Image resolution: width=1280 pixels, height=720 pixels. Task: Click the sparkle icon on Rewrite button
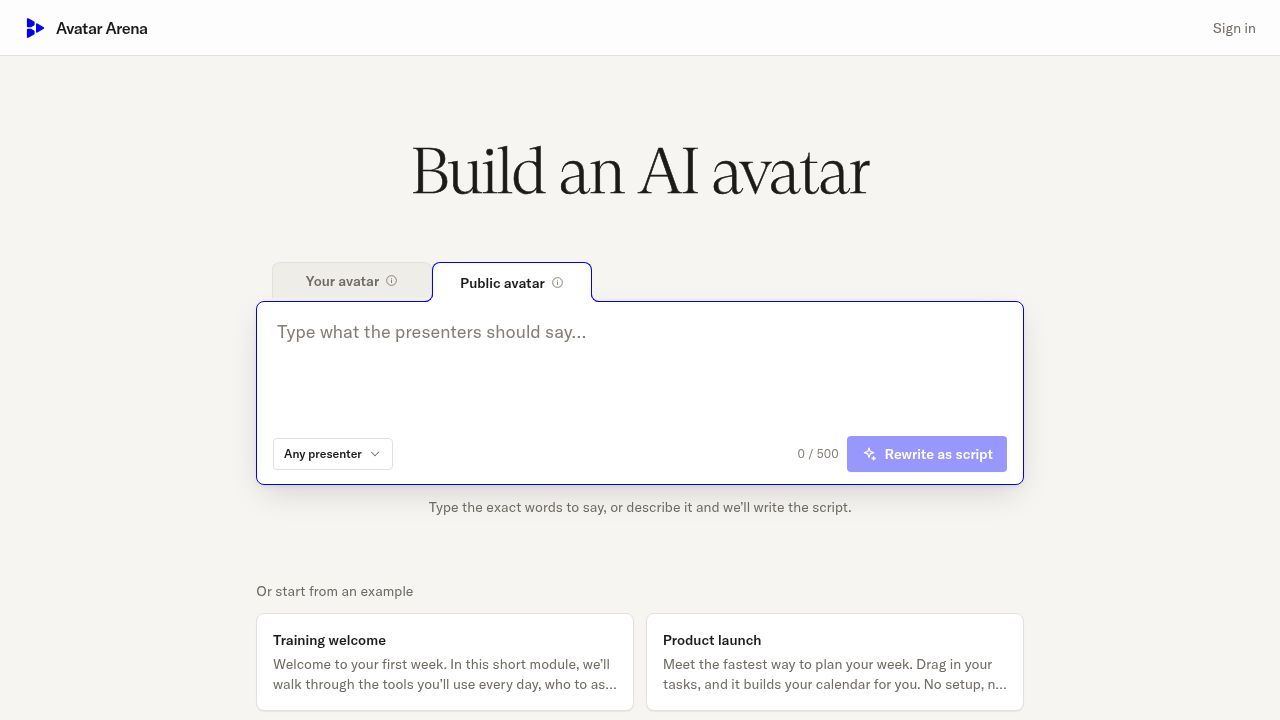click(x=870, y=454)
